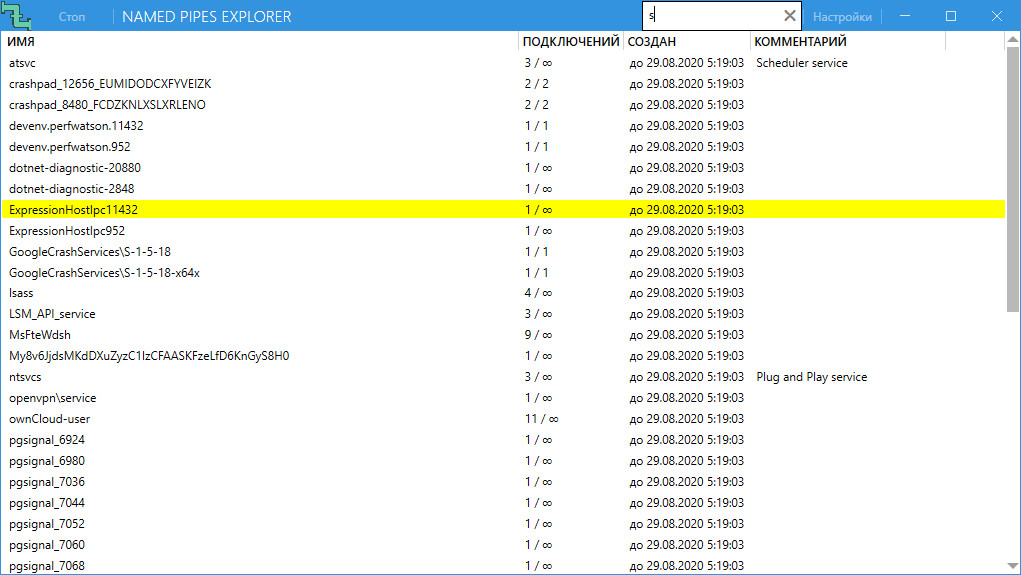The height and width of the screenshot is (575, 1021).
Task: Click the green pipes app logo icon
Action: click(x=16, y=16)
